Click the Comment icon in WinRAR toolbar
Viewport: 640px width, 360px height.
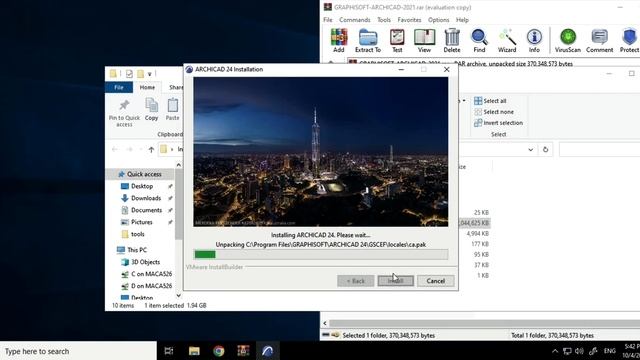(600, 40)
